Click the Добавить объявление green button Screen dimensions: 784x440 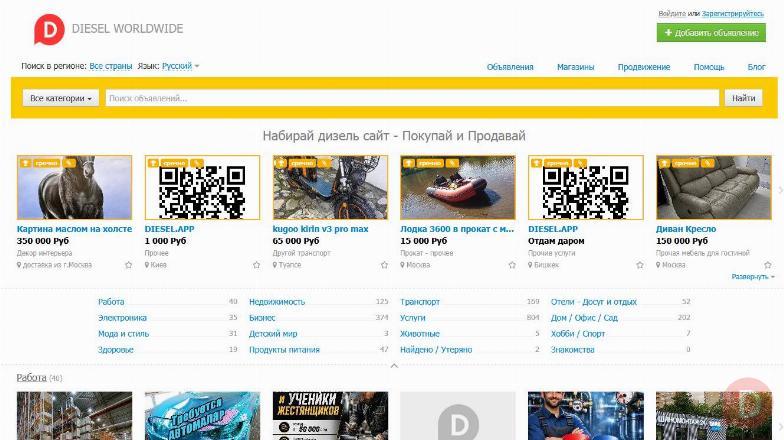click(x=711, y=33)
